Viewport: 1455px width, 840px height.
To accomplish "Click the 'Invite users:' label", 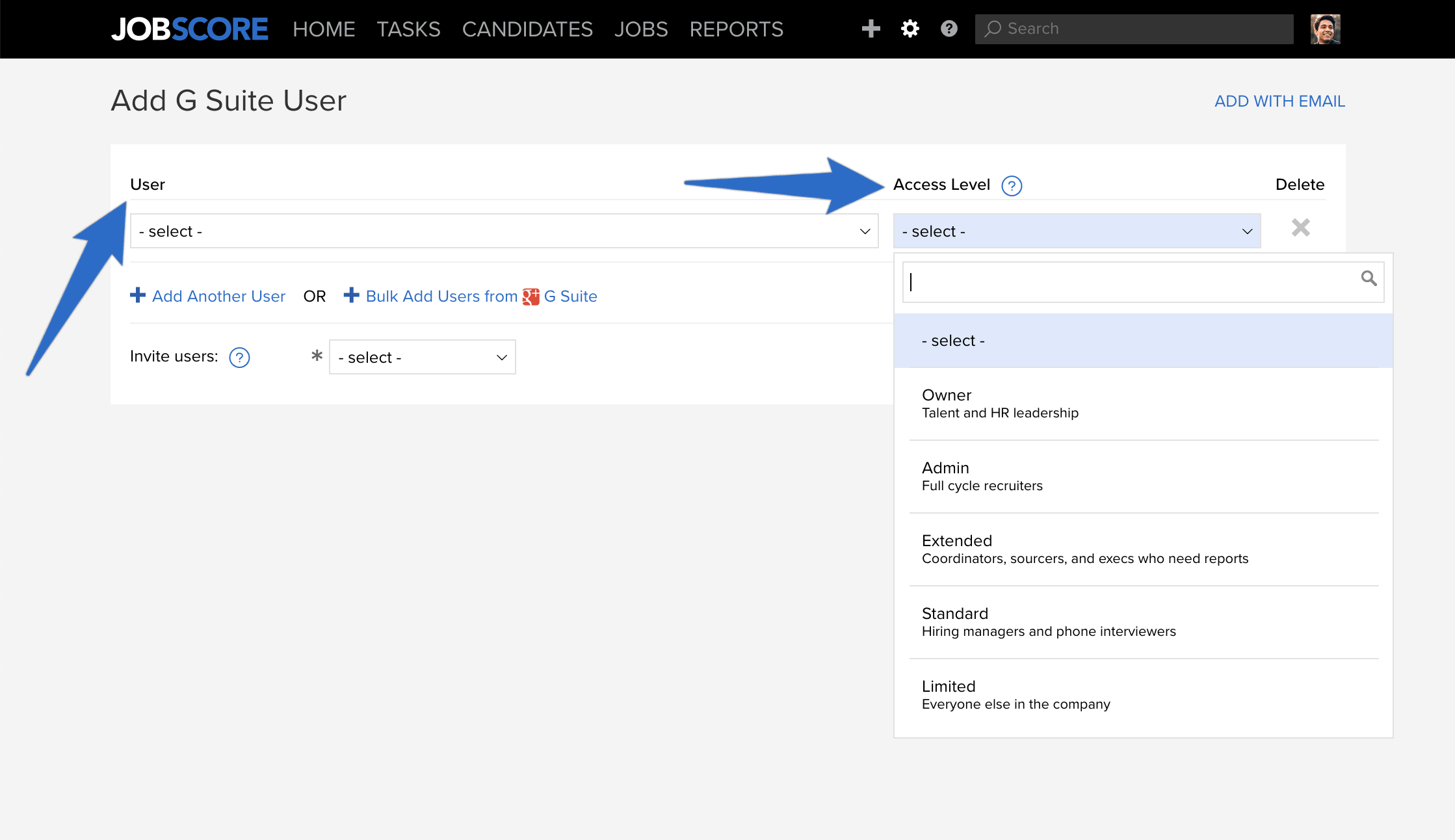I will pyautogui.click(x=174, y=356).
